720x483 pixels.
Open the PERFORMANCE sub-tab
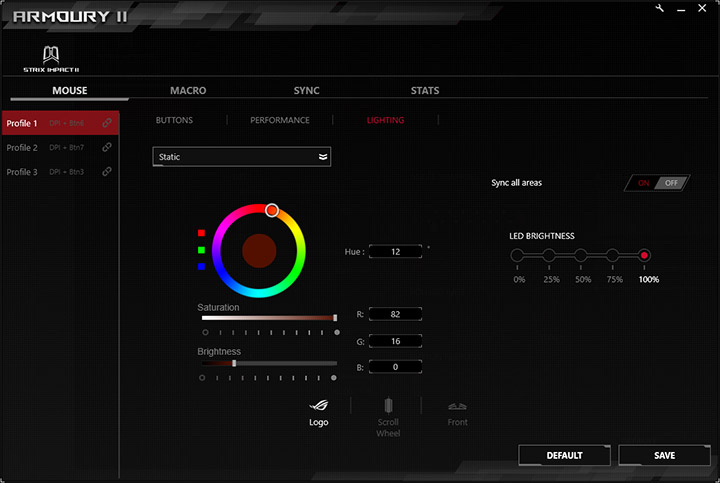(280, 120)
